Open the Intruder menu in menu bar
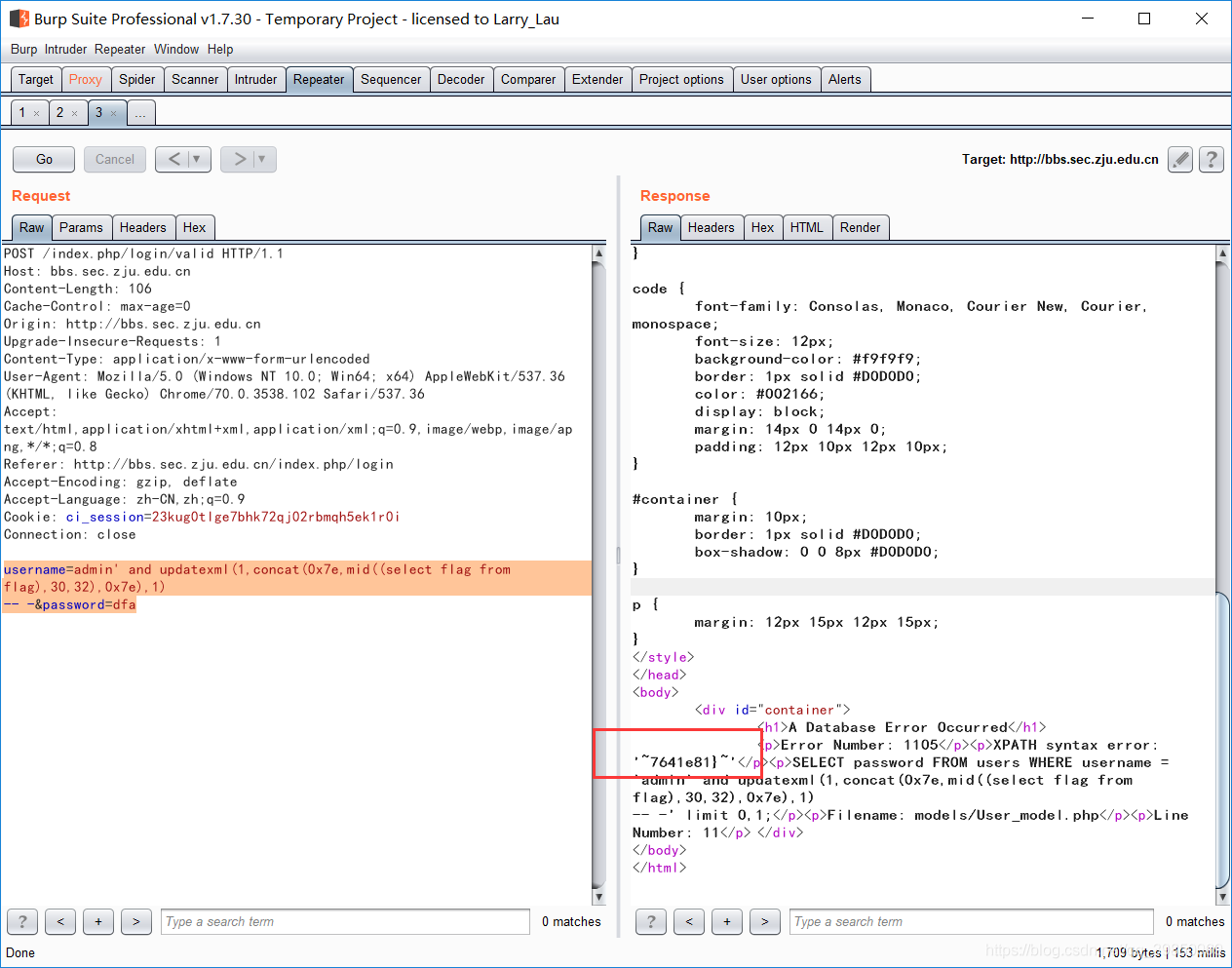 pyautogui.click(x=65, y=49)
